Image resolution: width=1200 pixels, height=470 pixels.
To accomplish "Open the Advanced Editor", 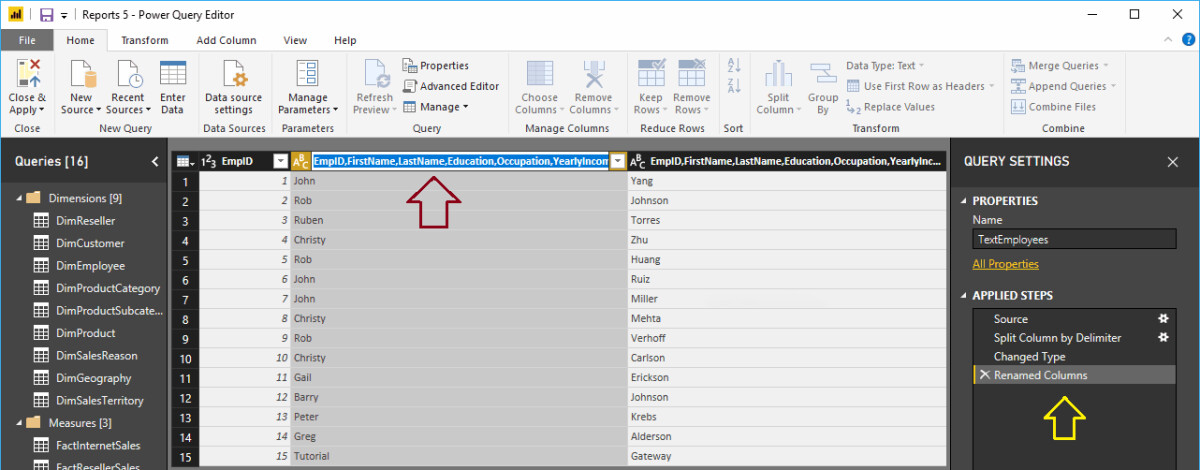I will 451,86.
